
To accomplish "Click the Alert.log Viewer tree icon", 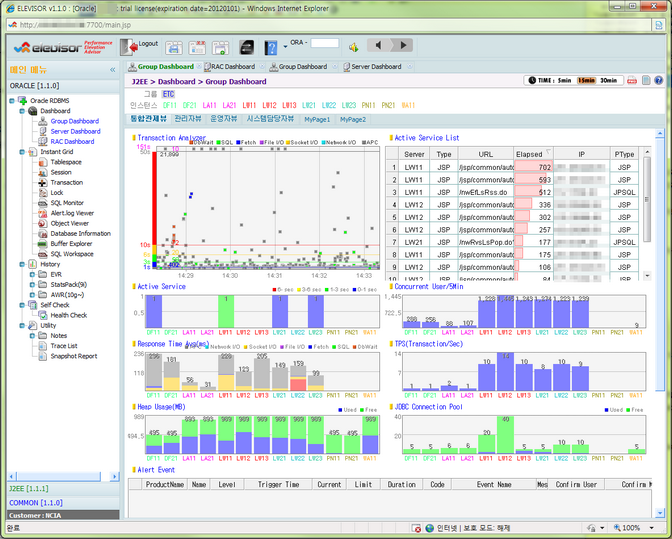I will pyautogui.click(x=43, y=213).
